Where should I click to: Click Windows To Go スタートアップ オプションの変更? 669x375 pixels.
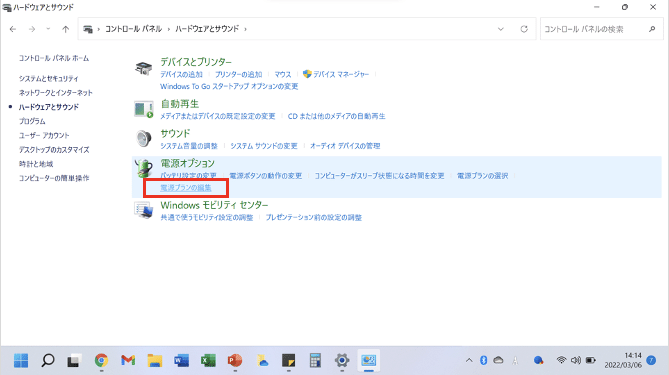click(x=229, y=86)
